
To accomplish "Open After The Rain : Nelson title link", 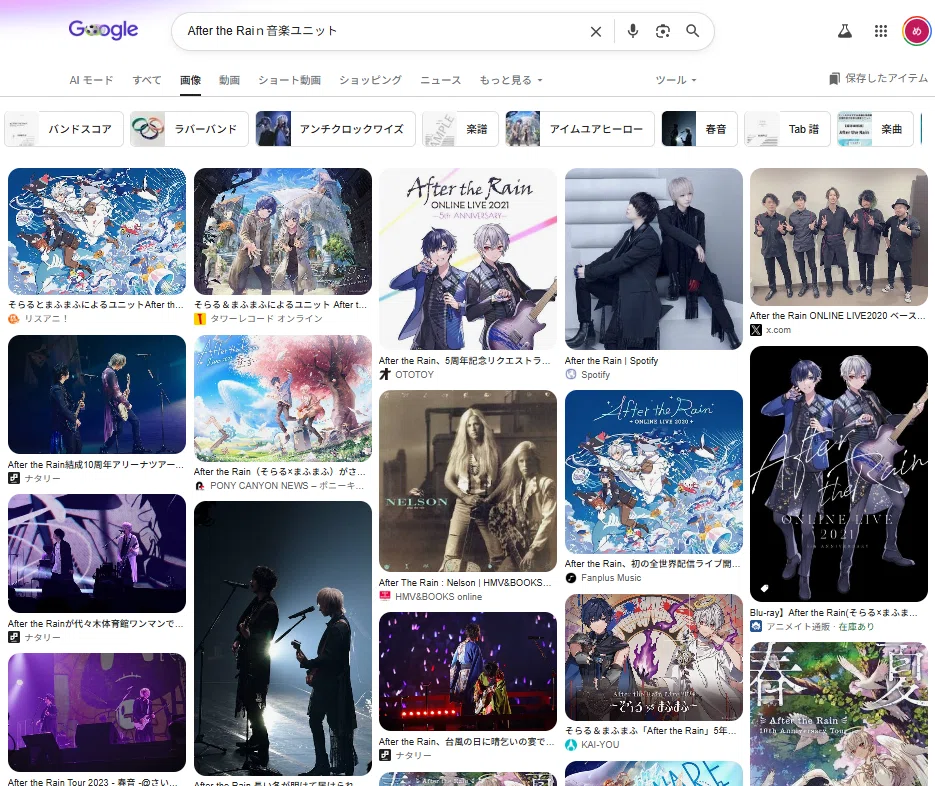I will 465,583.
